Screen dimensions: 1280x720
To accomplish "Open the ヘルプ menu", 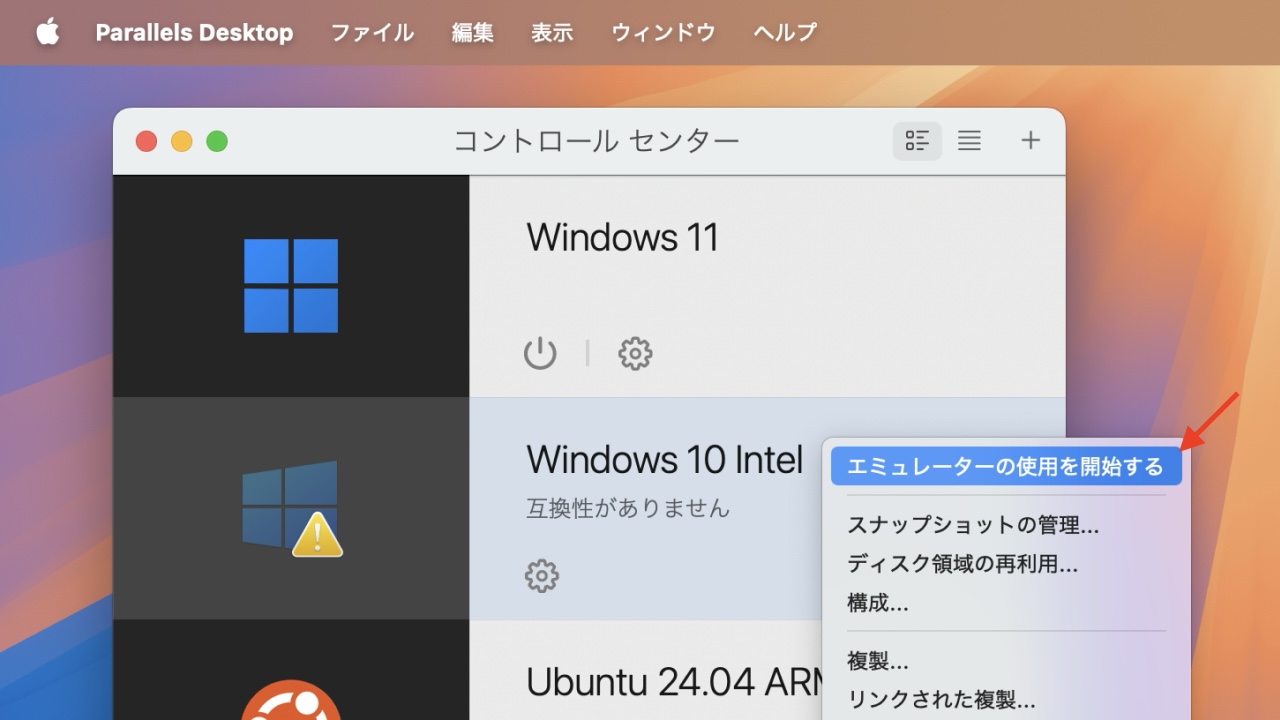I will 785,32.
